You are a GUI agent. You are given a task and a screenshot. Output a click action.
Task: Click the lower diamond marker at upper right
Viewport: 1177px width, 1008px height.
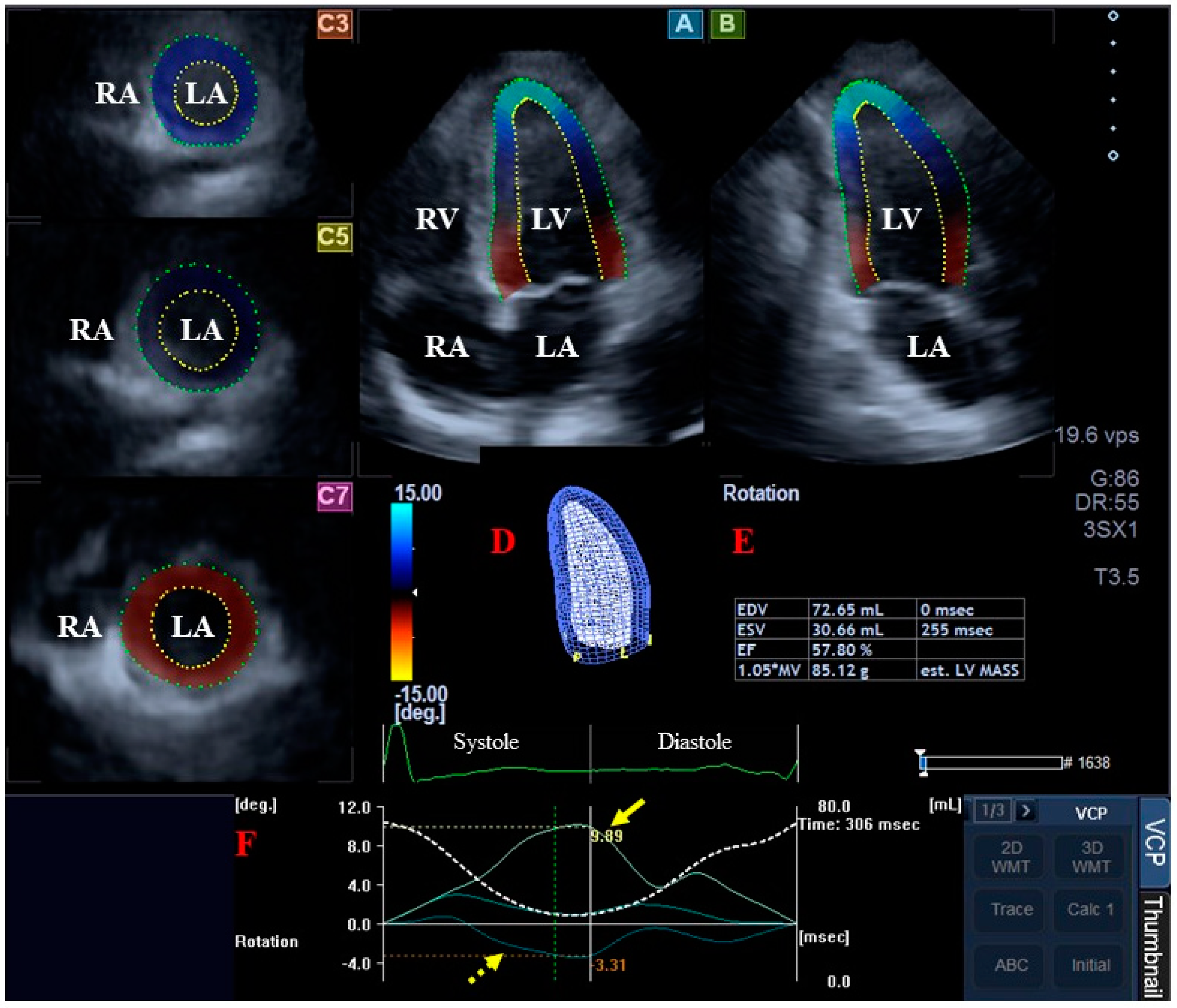(1113, 155)
